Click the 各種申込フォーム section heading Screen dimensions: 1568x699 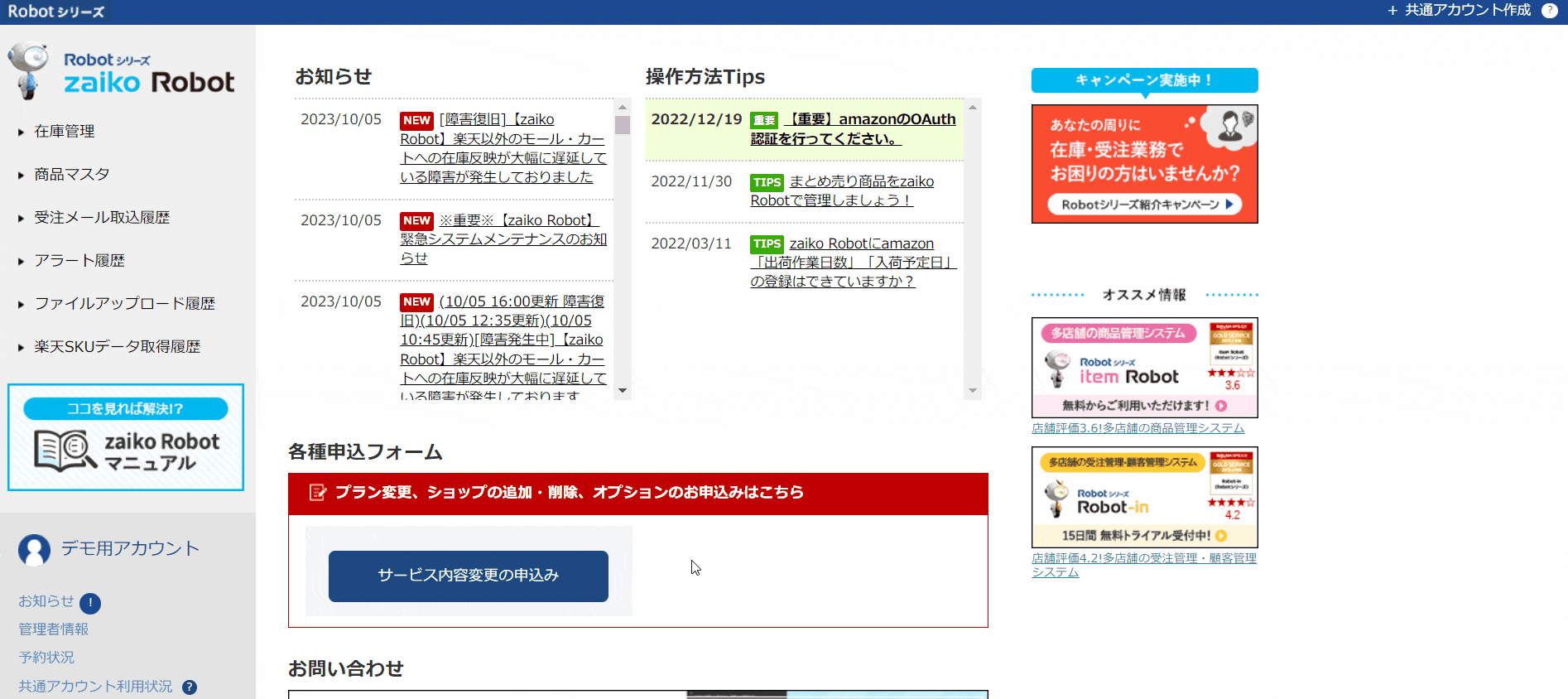click(x=365, y=452)
